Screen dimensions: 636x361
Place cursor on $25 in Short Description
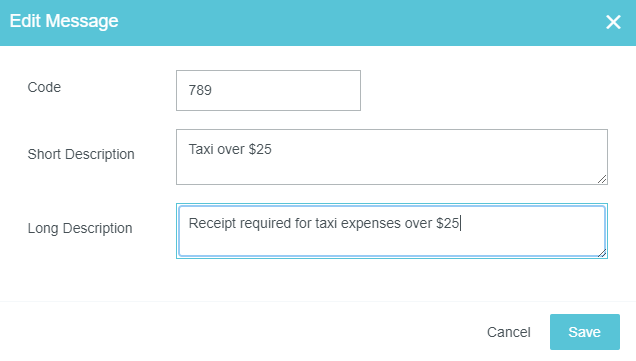pyautogui.click(x=260, y=149)
